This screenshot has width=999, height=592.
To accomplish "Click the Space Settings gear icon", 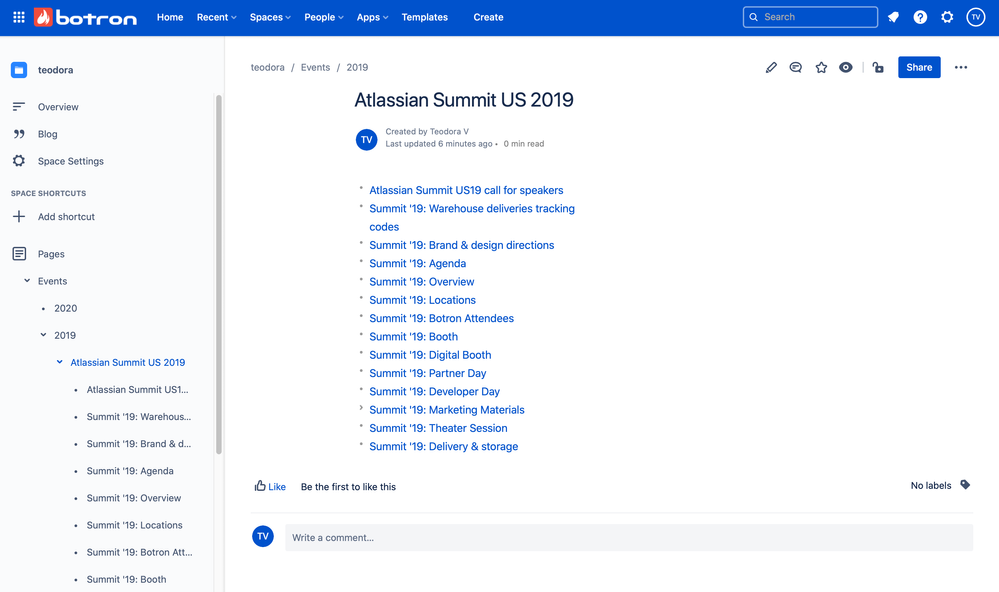I will [x=19, y=161].
